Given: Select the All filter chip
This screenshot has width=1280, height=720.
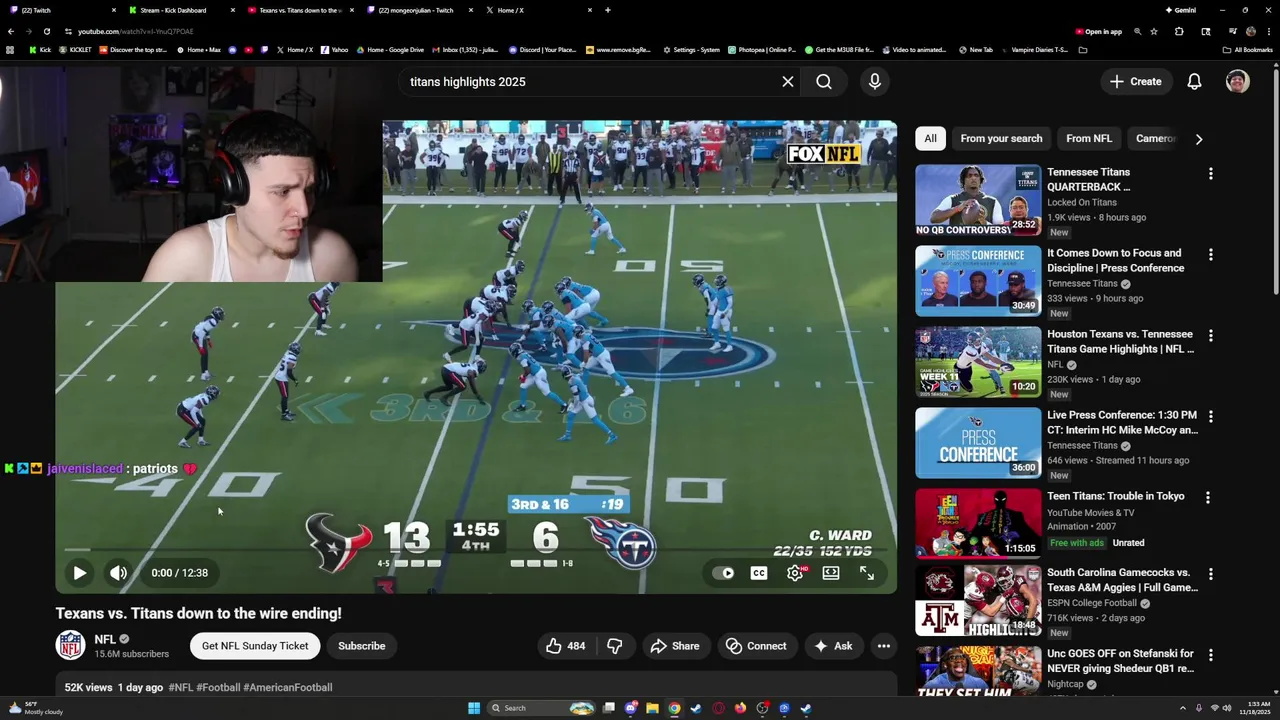Looking at the screenshot, I should (x=930, y=139).
